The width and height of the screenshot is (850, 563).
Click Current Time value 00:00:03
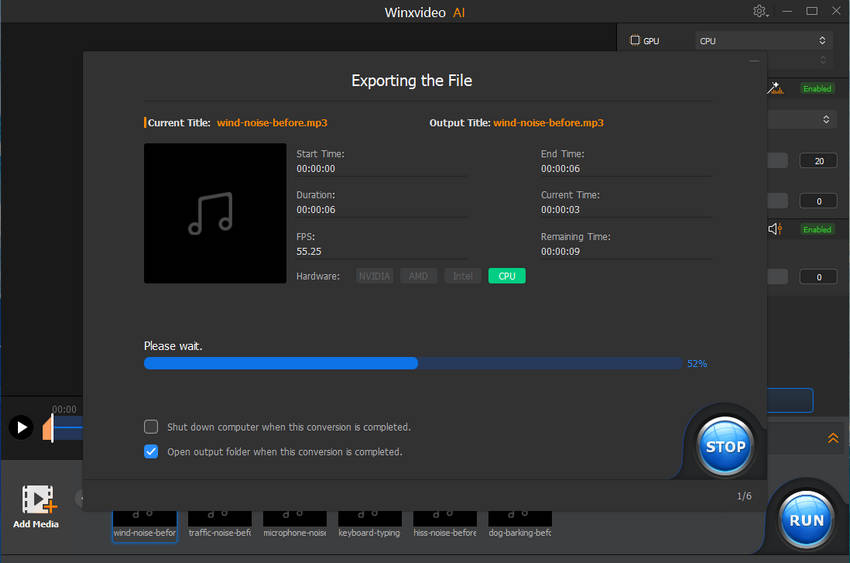point(561,210)
